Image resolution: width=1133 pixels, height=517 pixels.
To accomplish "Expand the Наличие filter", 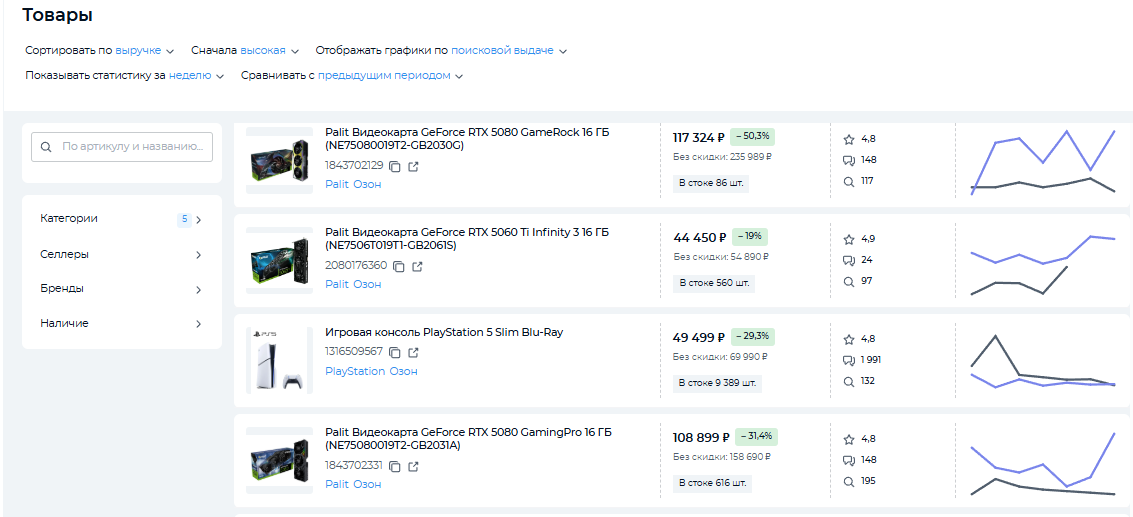I will (x=121, y=324).
